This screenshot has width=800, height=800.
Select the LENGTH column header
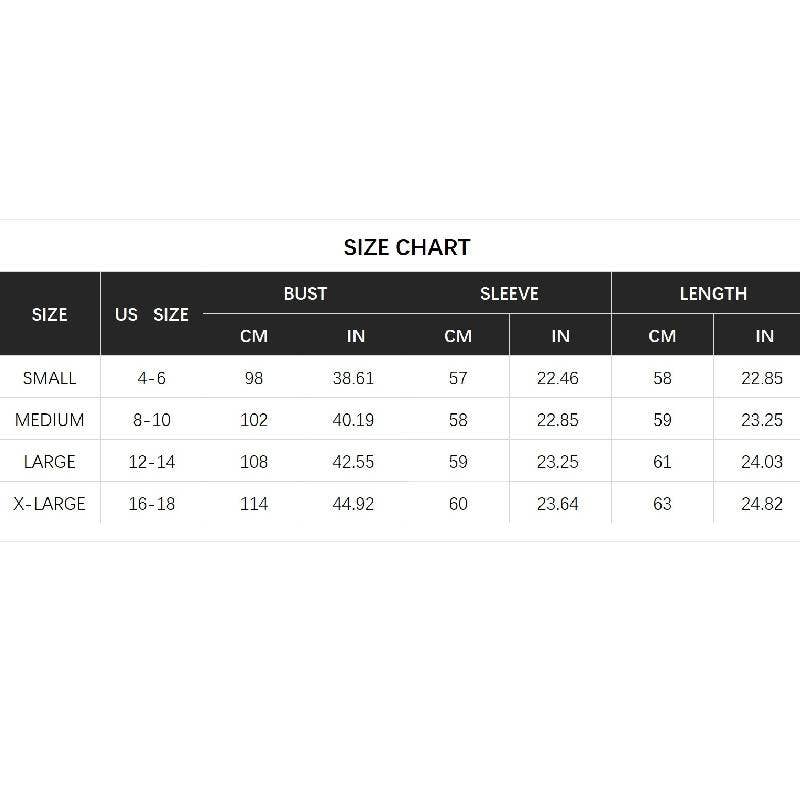click(x=713, y=293)
